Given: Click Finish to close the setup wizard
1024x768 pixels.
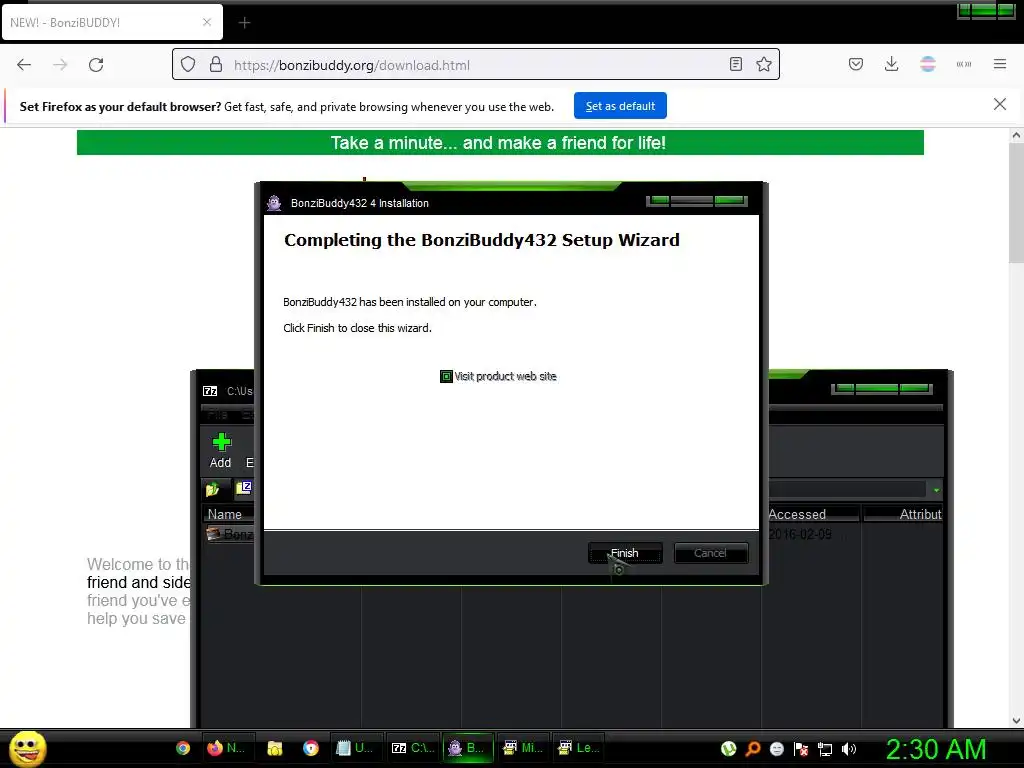Looking at the screenshot, I should [625, 553].
